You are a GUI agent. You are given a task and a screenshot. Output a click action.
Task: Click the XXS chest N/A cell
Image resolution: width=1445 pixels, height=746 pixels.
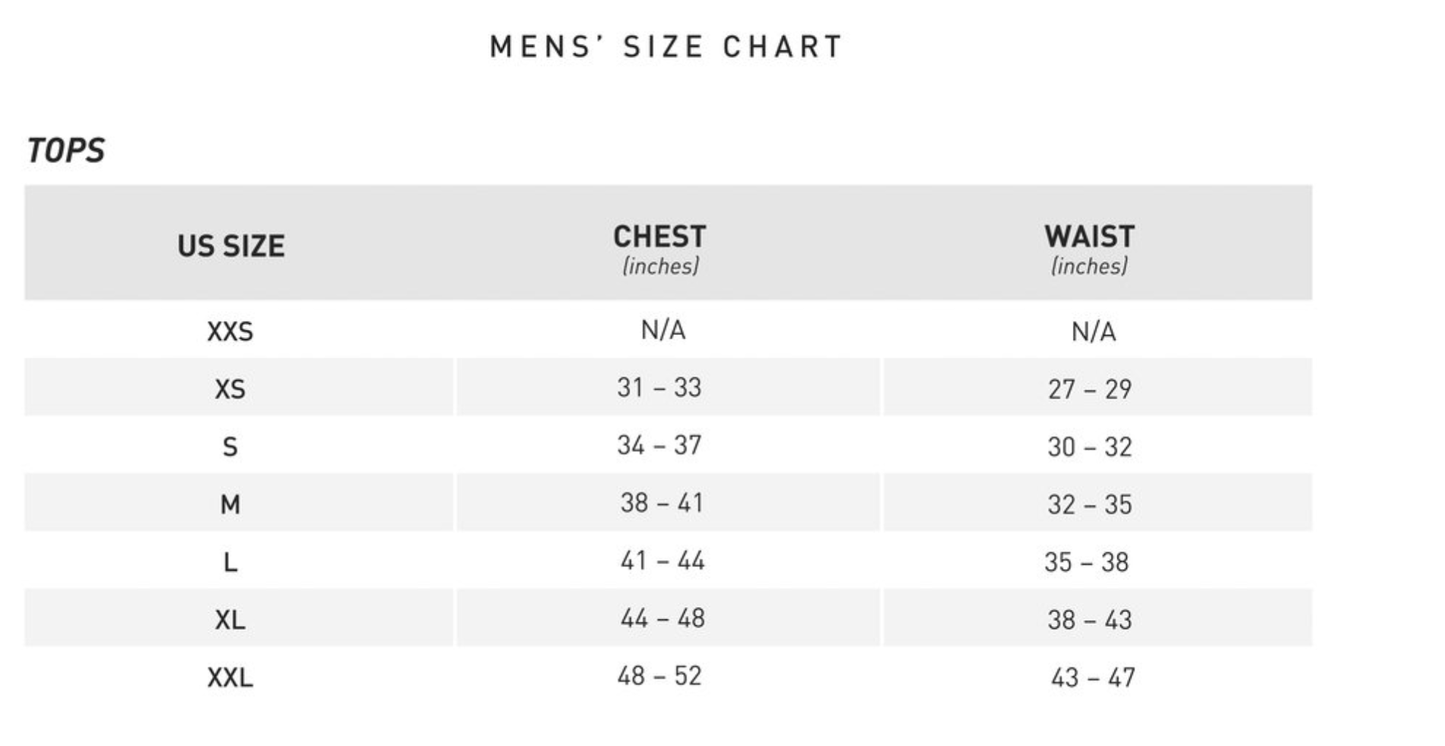pyautogui.click(x=663, y=331)
